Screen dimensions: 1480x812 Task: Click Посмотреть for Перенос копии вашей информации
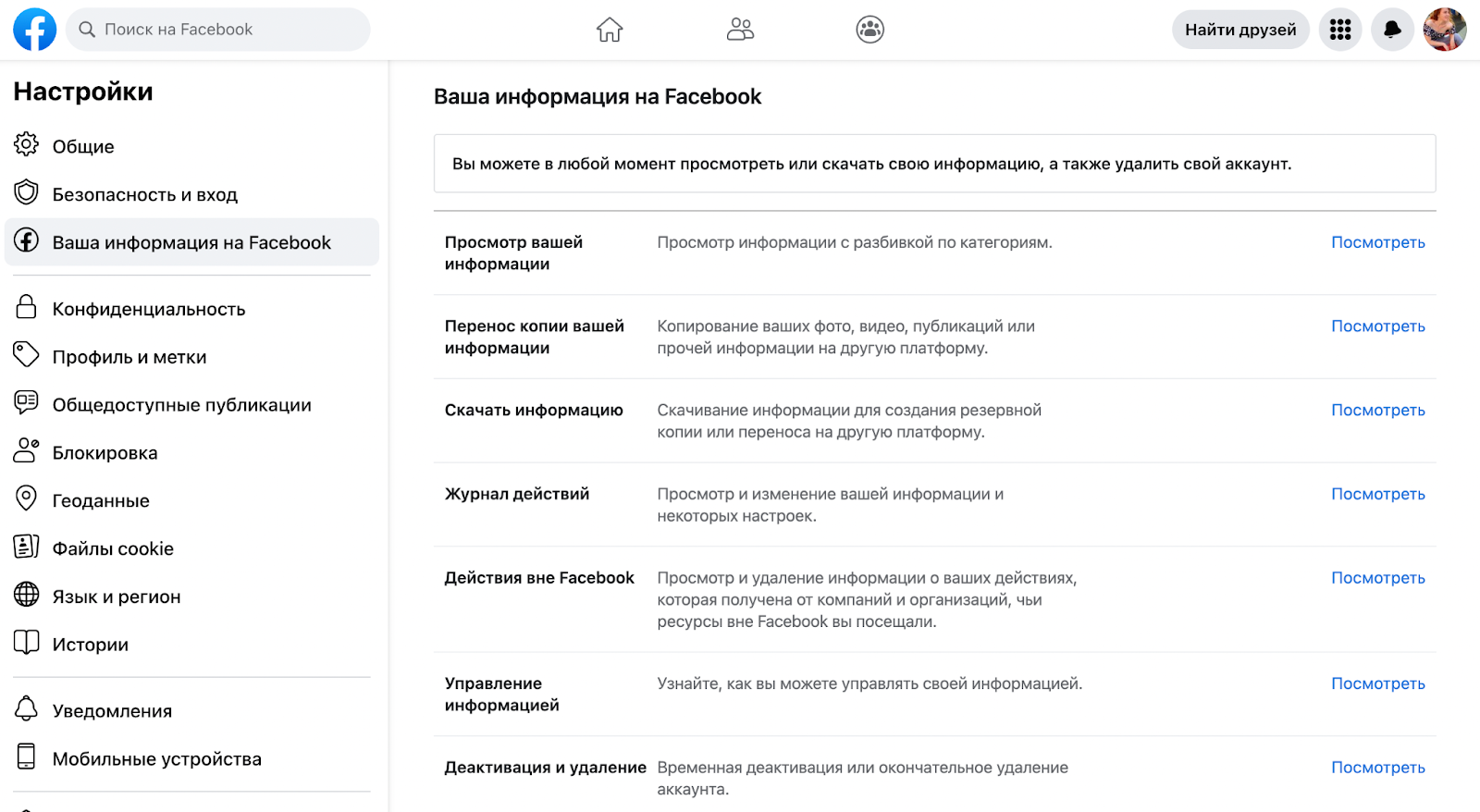tap(1377, 326)
